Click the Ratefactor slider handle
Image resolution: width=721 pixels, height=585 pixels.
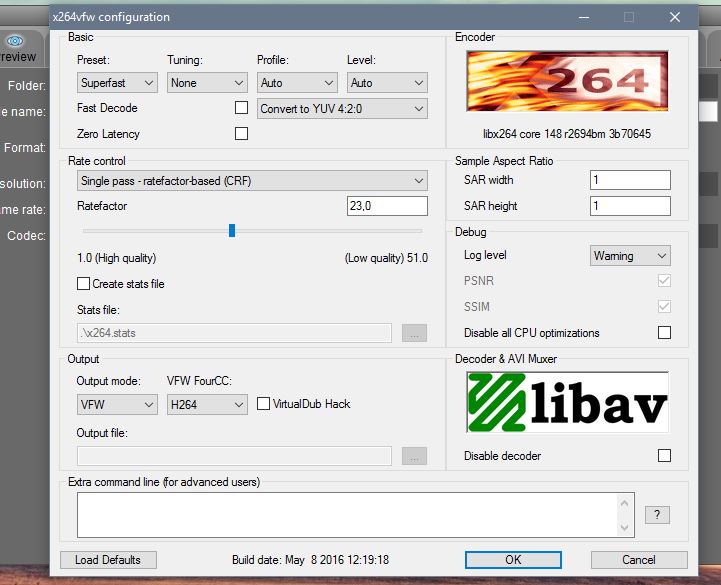(x=232, y=230)
